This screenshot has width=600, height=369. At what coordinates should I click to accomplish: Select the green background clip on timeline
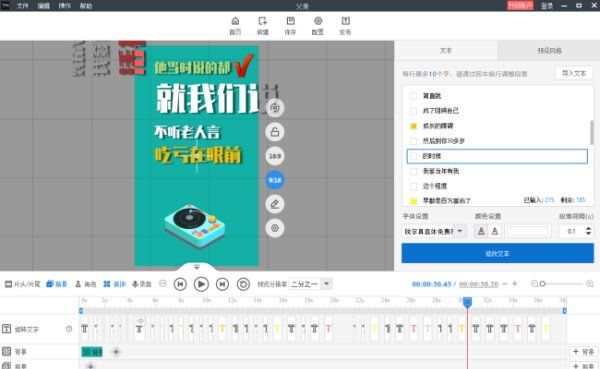(92, 352)
